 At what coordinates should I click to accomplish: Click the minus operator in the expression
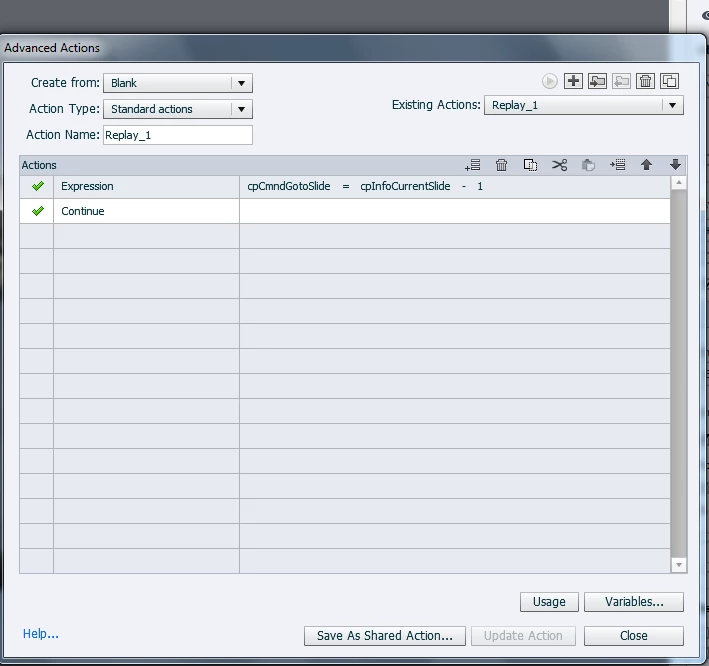click(464, 186)
